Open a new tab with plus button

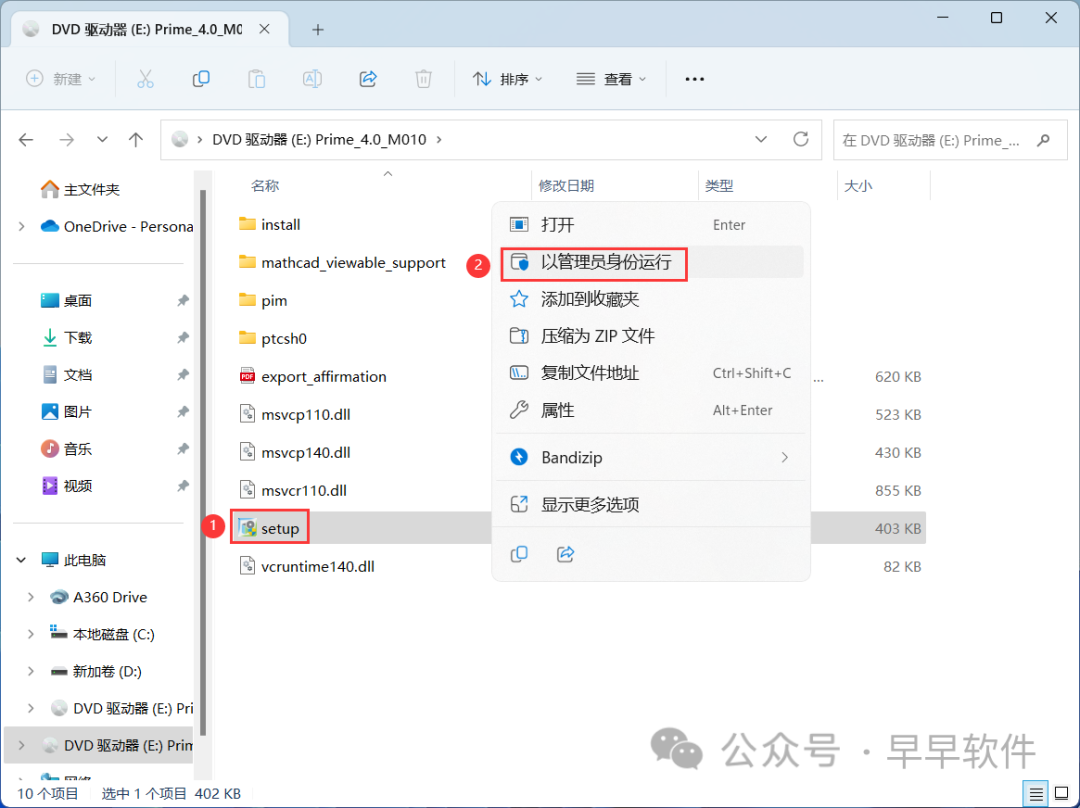[318, 30]
